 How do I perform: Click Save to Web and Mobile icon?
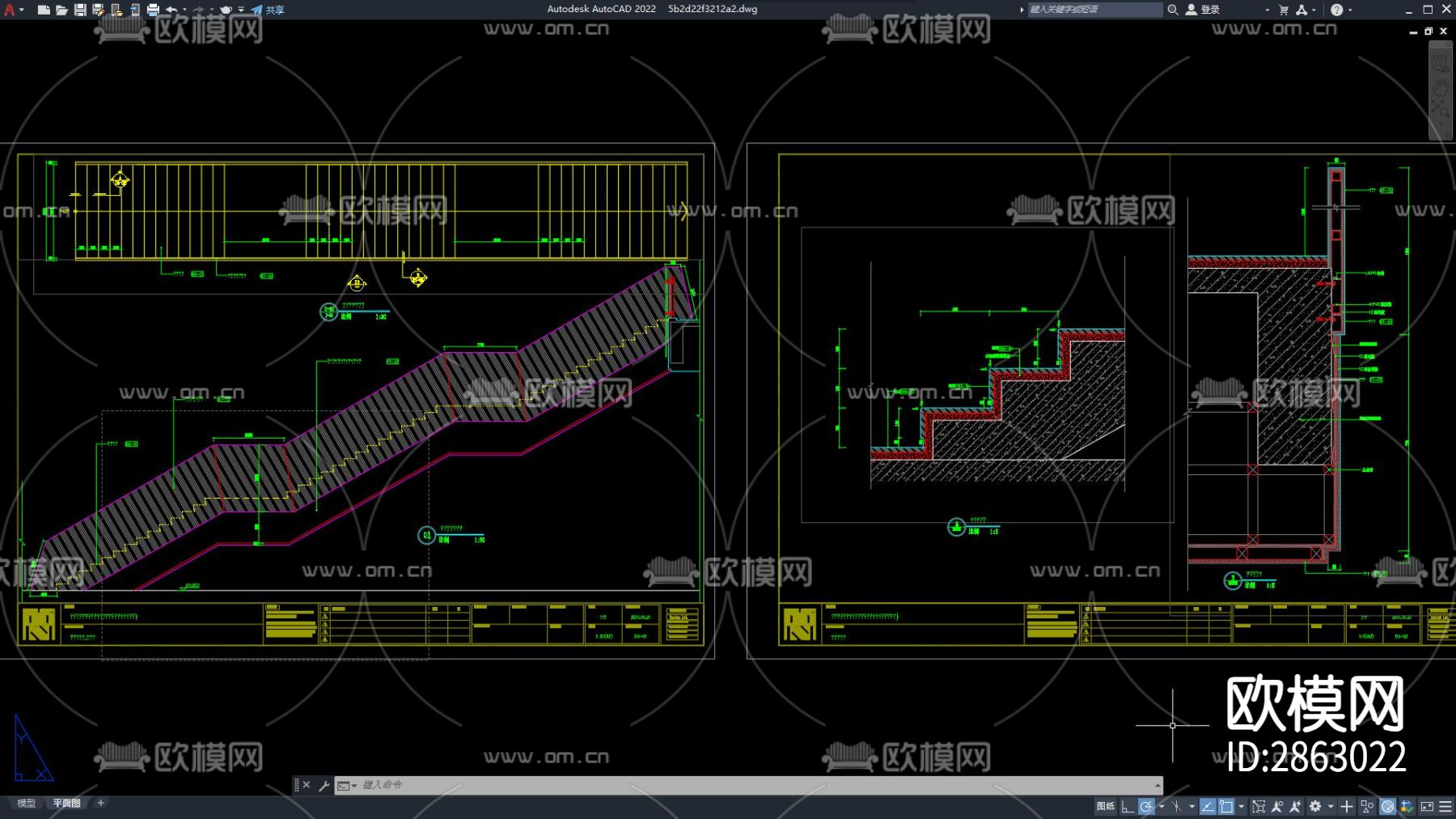[x=134, y=10]
